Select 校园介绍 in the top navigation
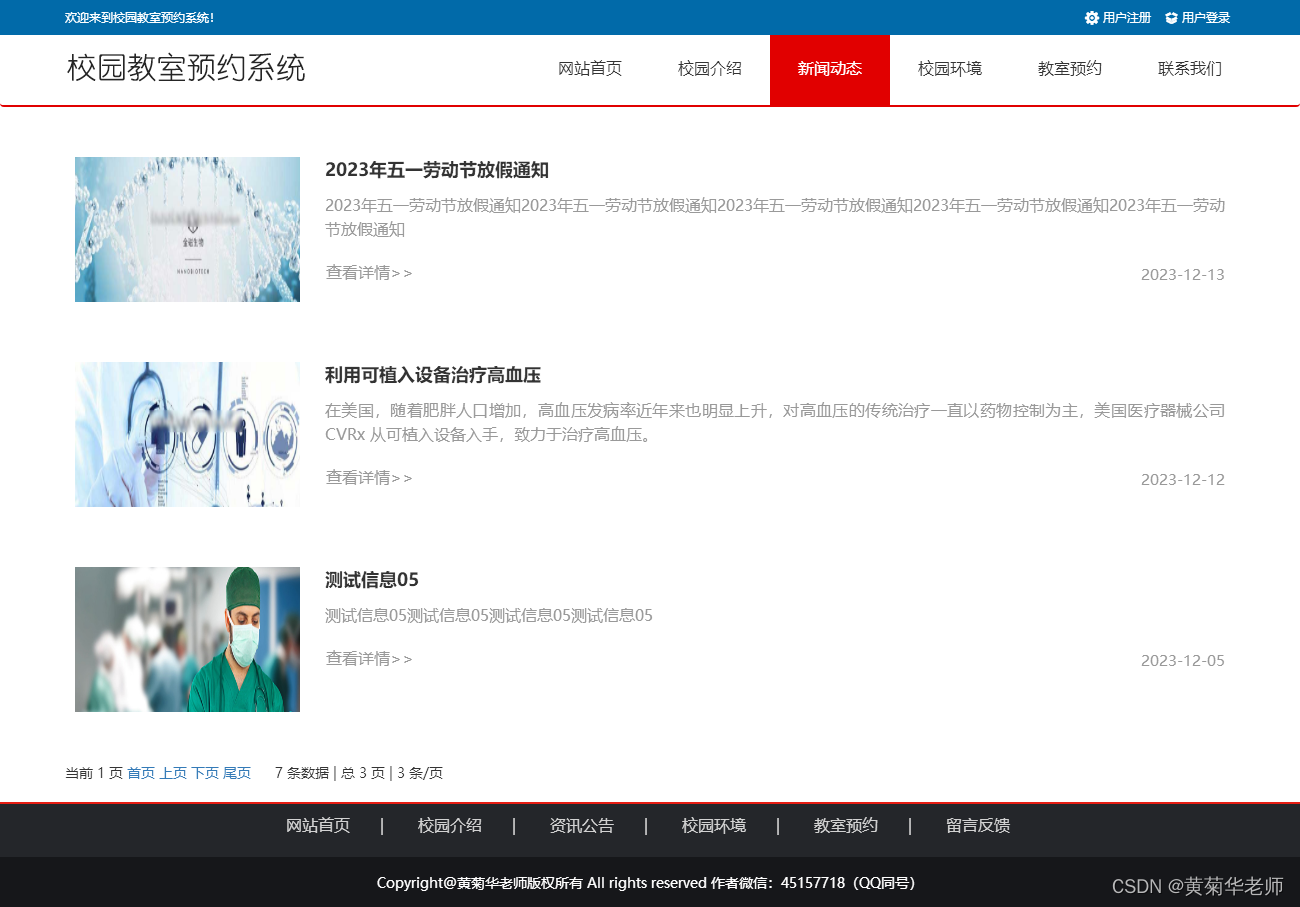 coord(710,69)
